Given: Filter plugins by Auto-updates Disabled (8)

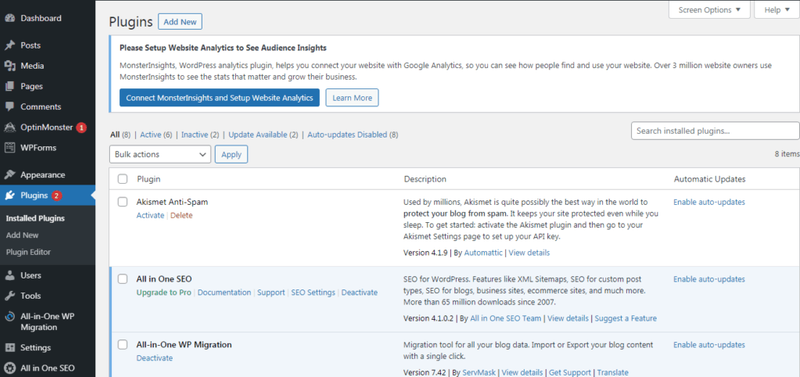Looking at the screenshot, I should [353, 135].
